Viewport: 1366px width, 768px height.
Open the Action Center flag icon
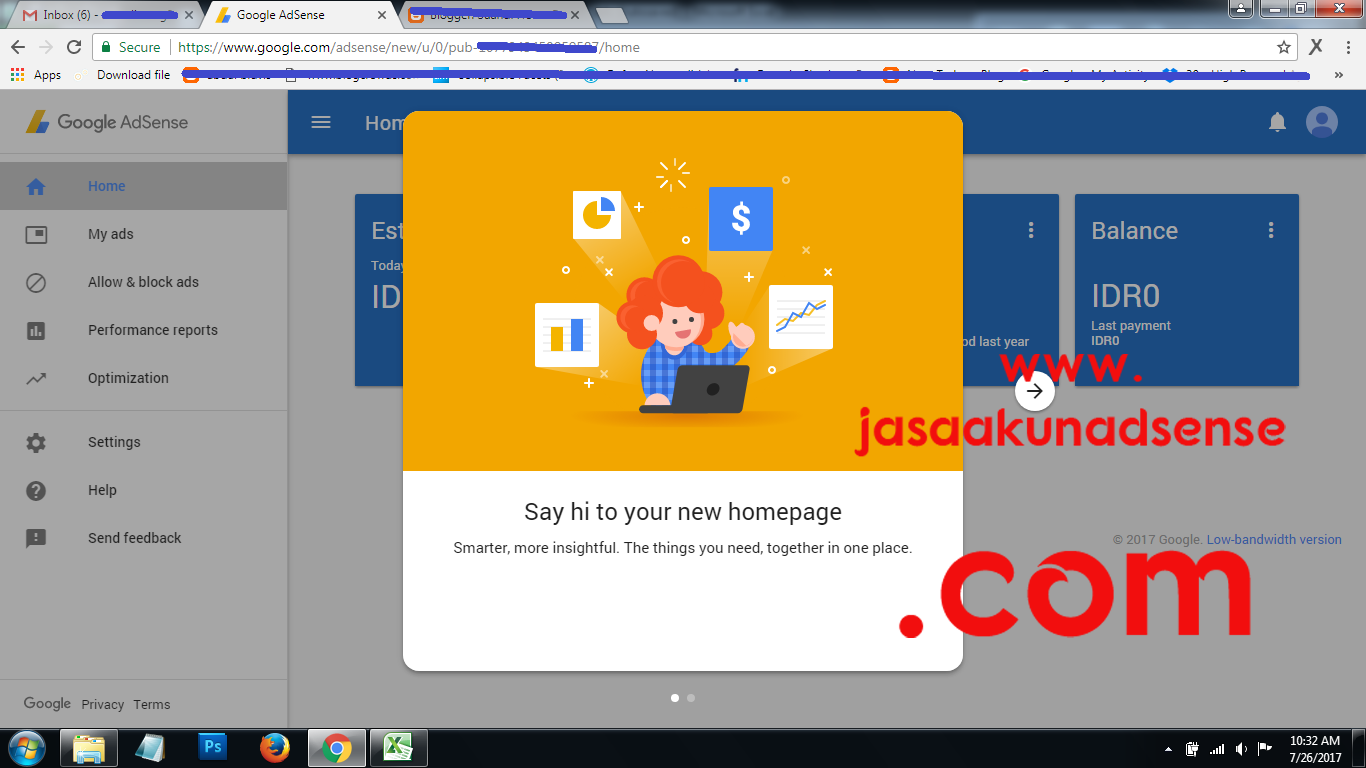tap(1265, 748)
